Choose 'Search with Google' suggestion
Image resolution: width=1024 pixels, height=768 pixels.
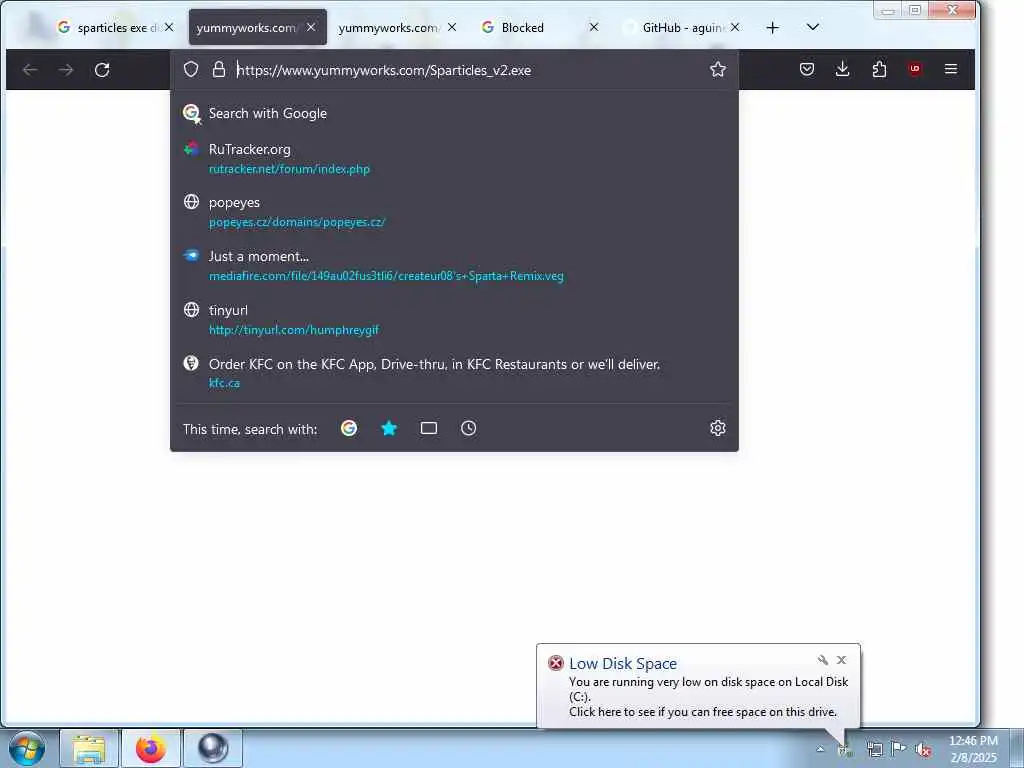[x=454, y=113]
